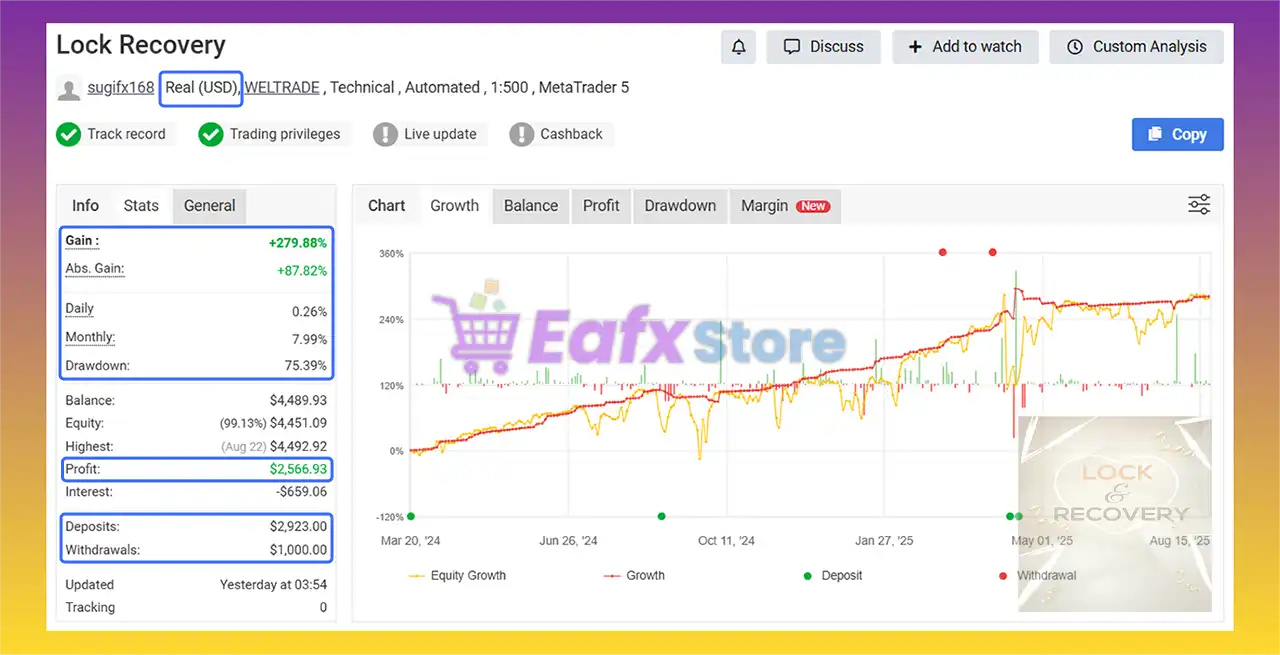Click the +279.88% gain value

(298, 243)
